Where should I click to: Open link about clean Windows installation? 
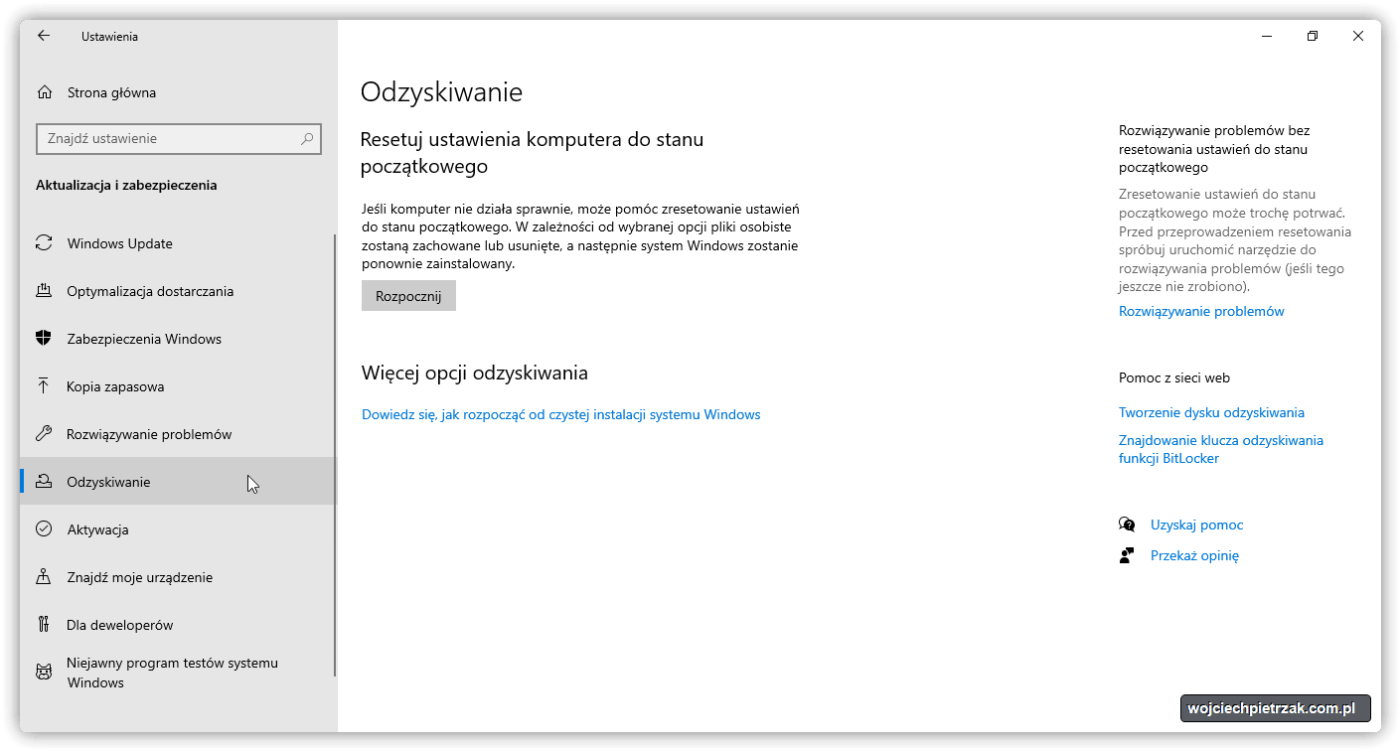click(561, 414)
